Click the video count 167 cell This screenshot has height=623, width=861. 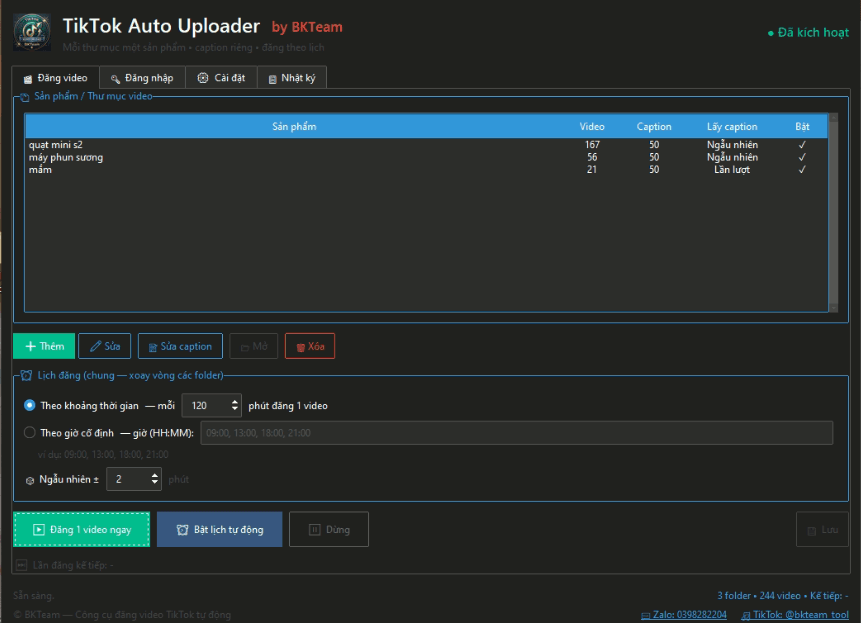[592, 145]
